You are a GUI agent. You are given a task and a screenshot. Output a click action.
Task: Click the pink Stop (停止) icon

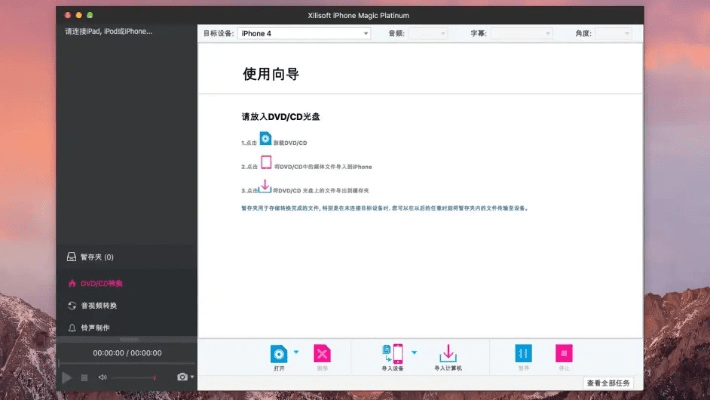[x=564, y=353]
